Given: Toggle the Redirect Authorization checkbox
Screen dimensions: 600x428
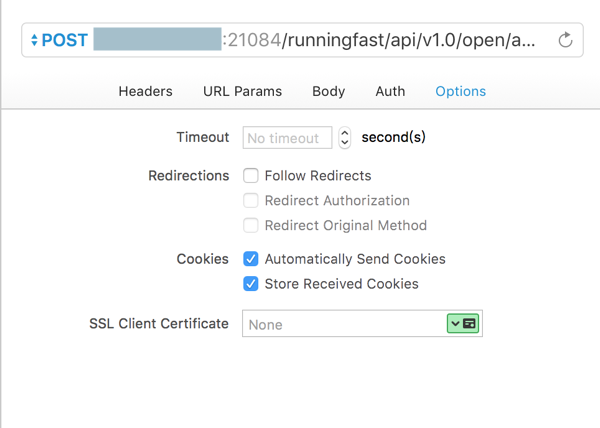Looking at the screenshot, I should (x=251, y=201).
